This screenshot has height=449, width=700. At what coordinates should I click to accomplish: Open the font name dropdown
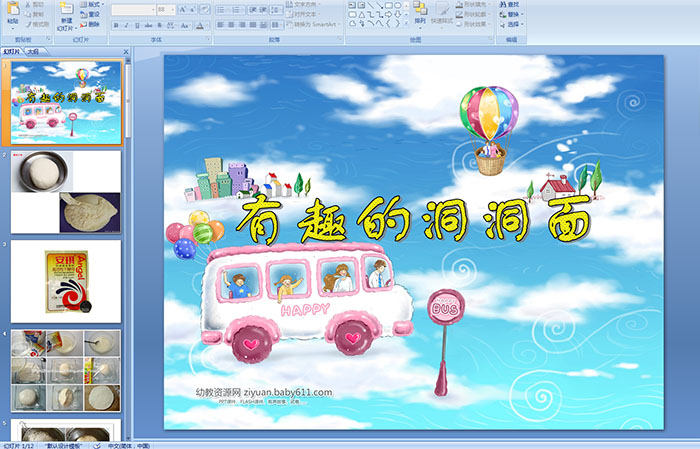point(150,9)
